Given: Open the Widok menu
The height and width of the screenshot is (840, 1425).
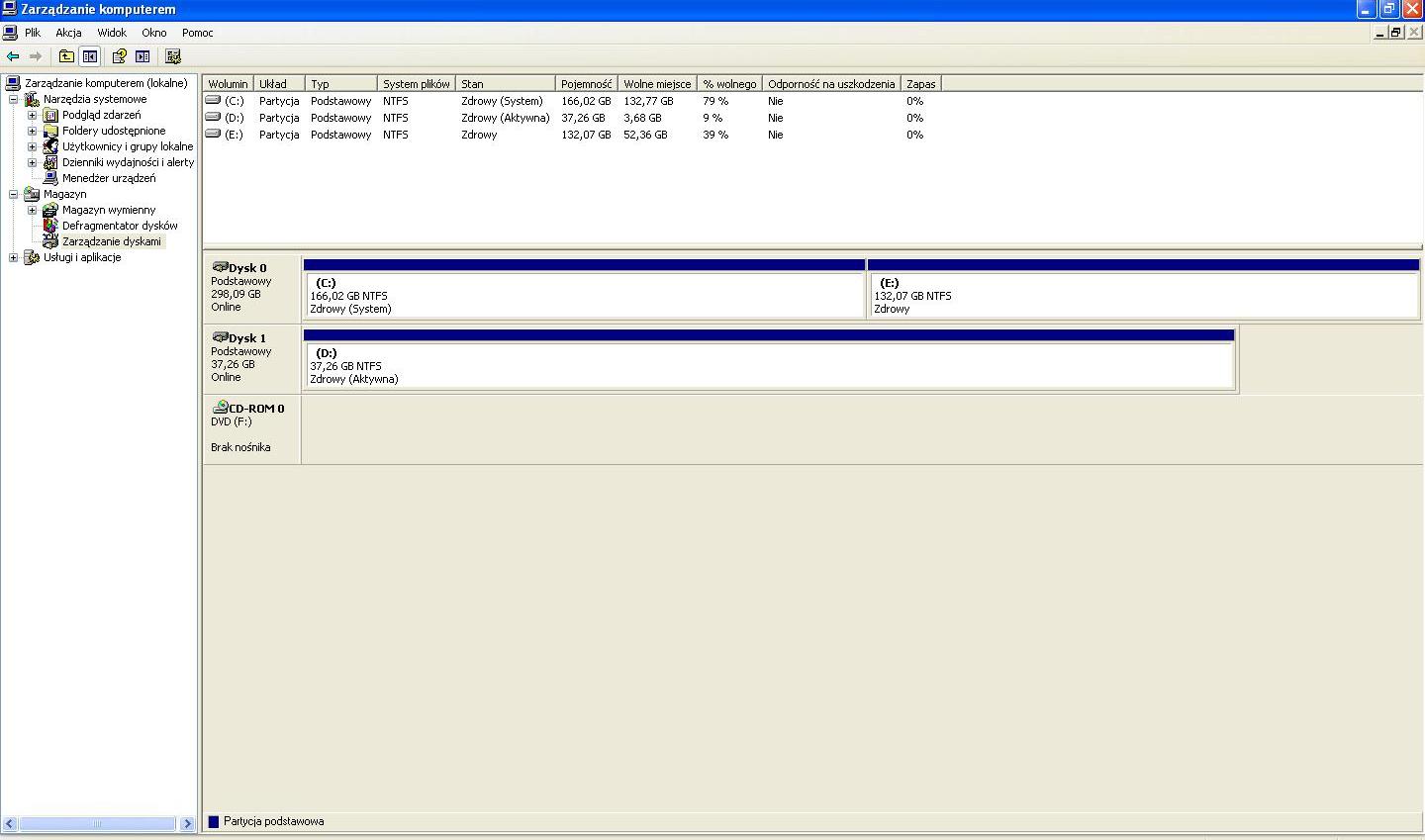Looking at the screenshot, I should [x=112, y=33].
